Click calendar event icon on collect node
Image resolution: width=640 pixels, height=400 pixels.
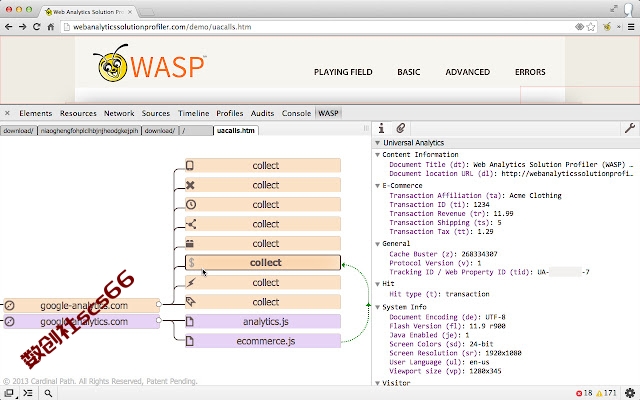click(x=190, y=244)
